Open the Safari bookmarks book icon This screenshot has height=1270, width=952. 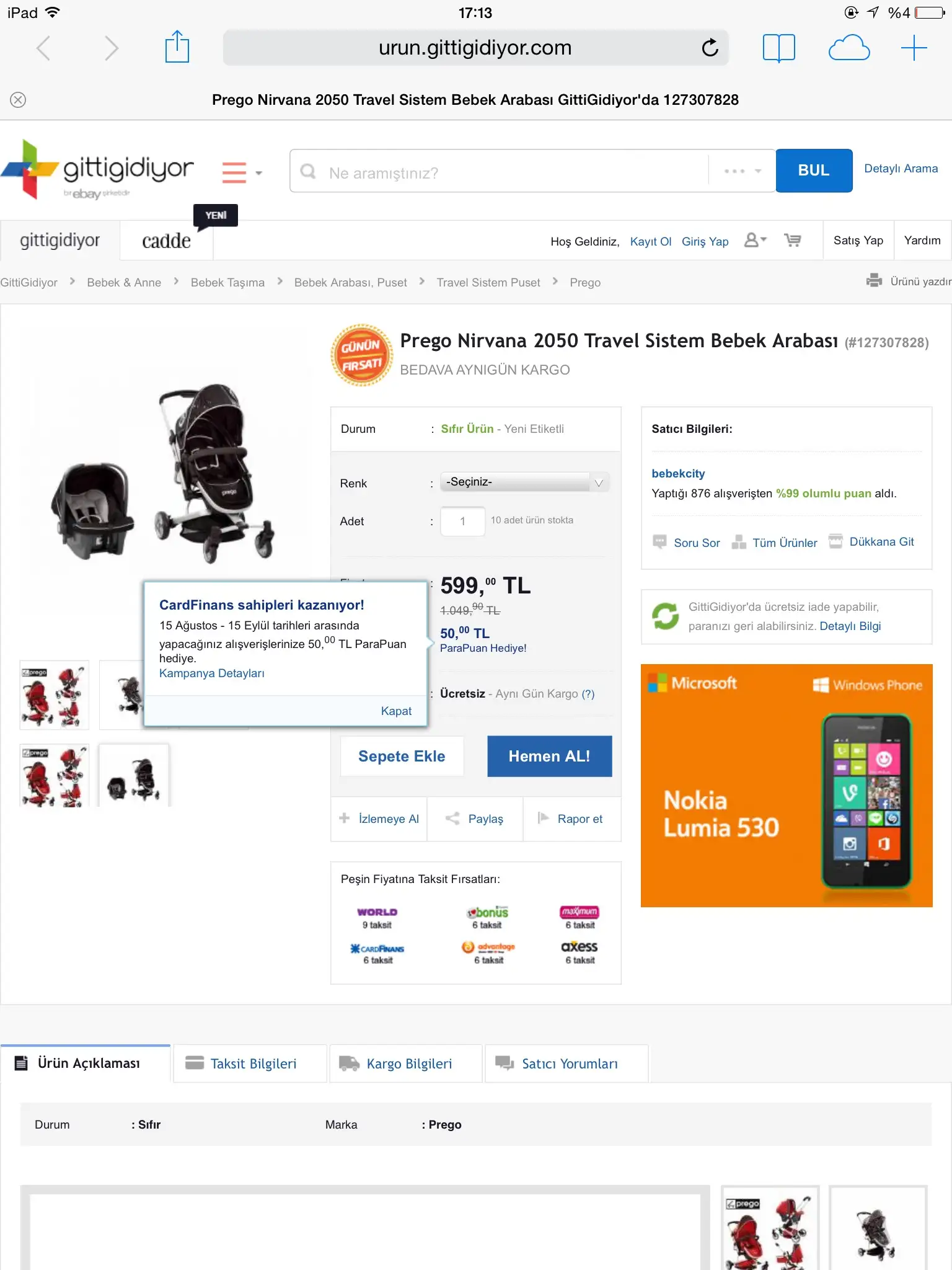(778, 48)
